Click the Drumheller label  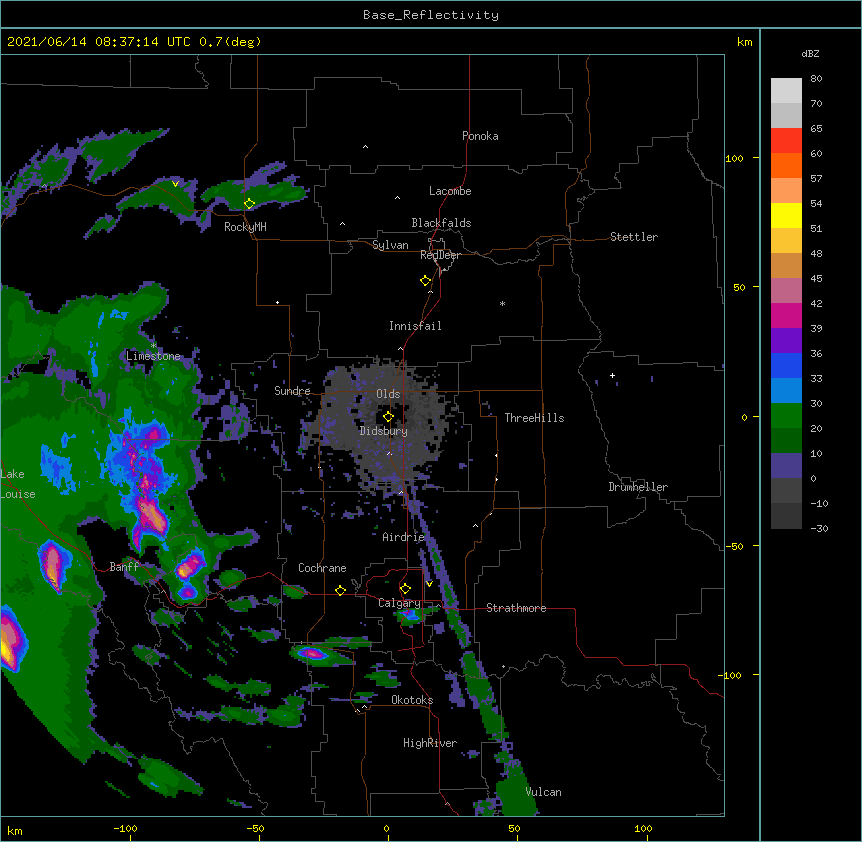pos(638,487)
